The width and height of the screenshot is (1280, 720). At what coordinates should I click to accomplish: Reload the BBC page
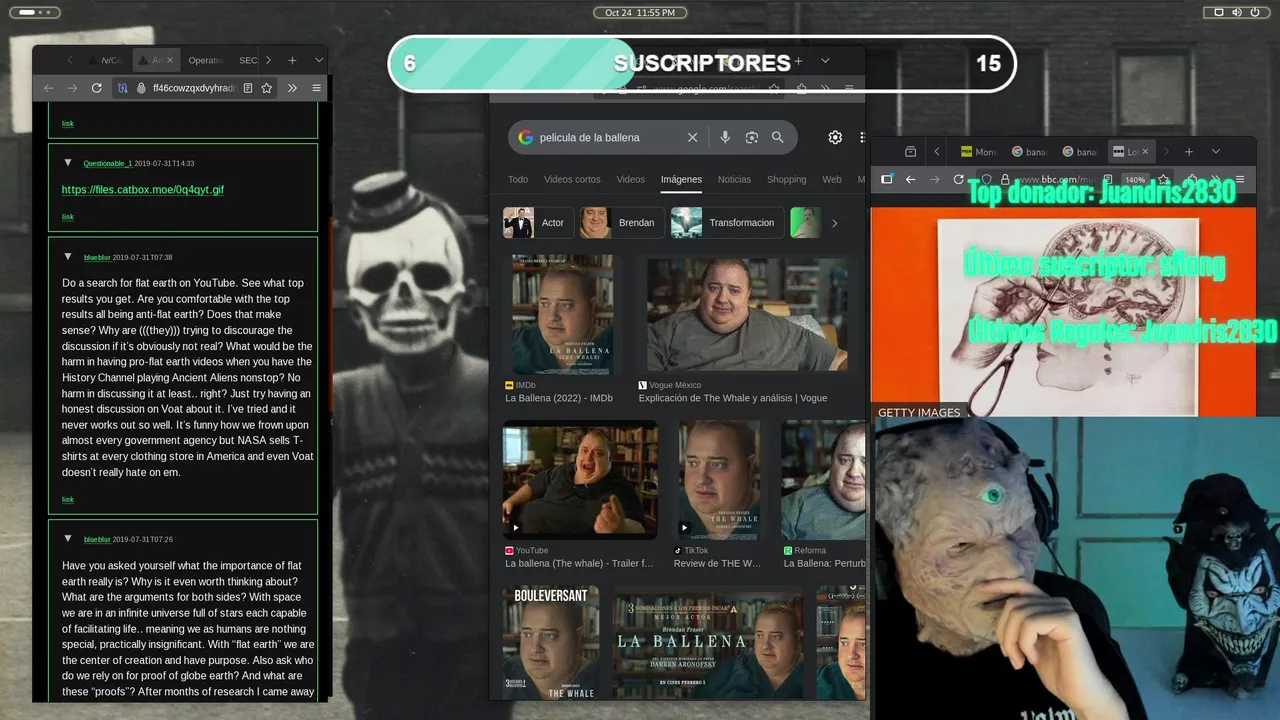959,179
